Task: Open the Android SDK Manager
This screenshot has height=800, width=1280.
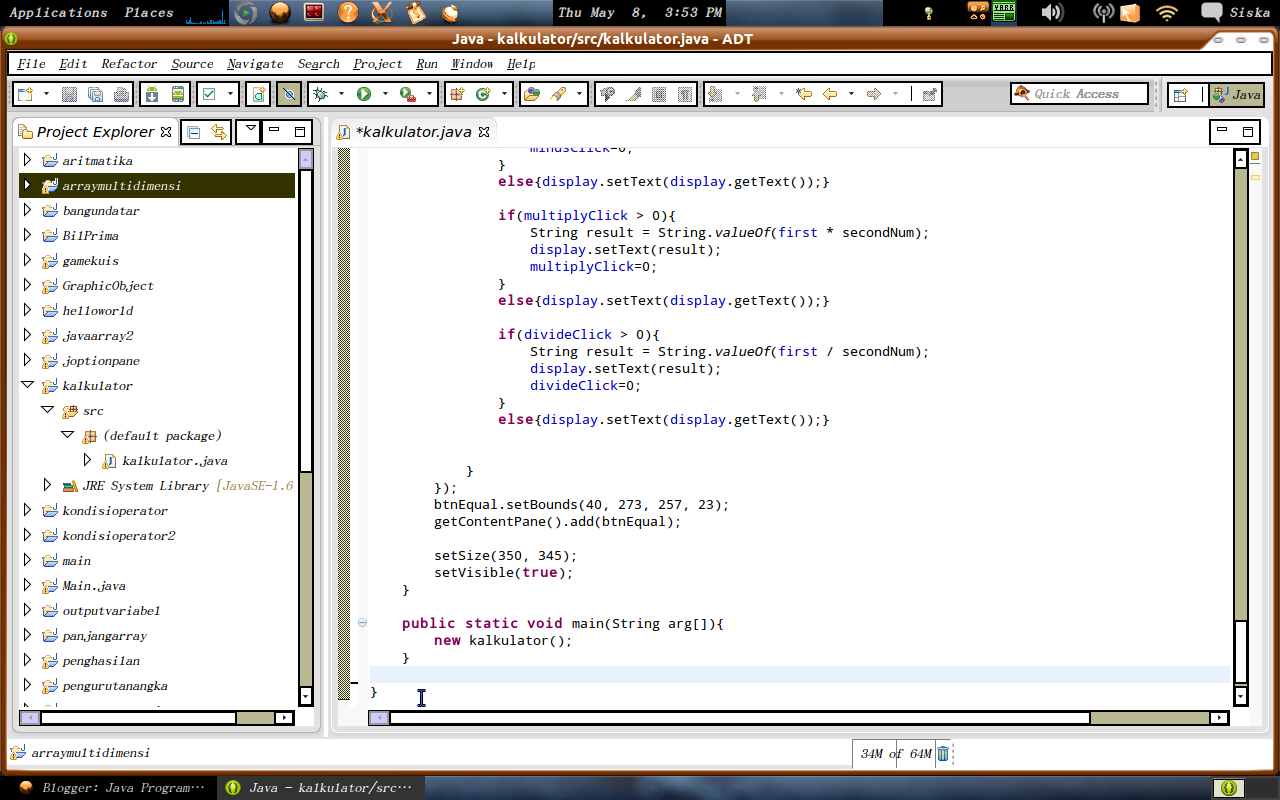Action: click(152, 93)
